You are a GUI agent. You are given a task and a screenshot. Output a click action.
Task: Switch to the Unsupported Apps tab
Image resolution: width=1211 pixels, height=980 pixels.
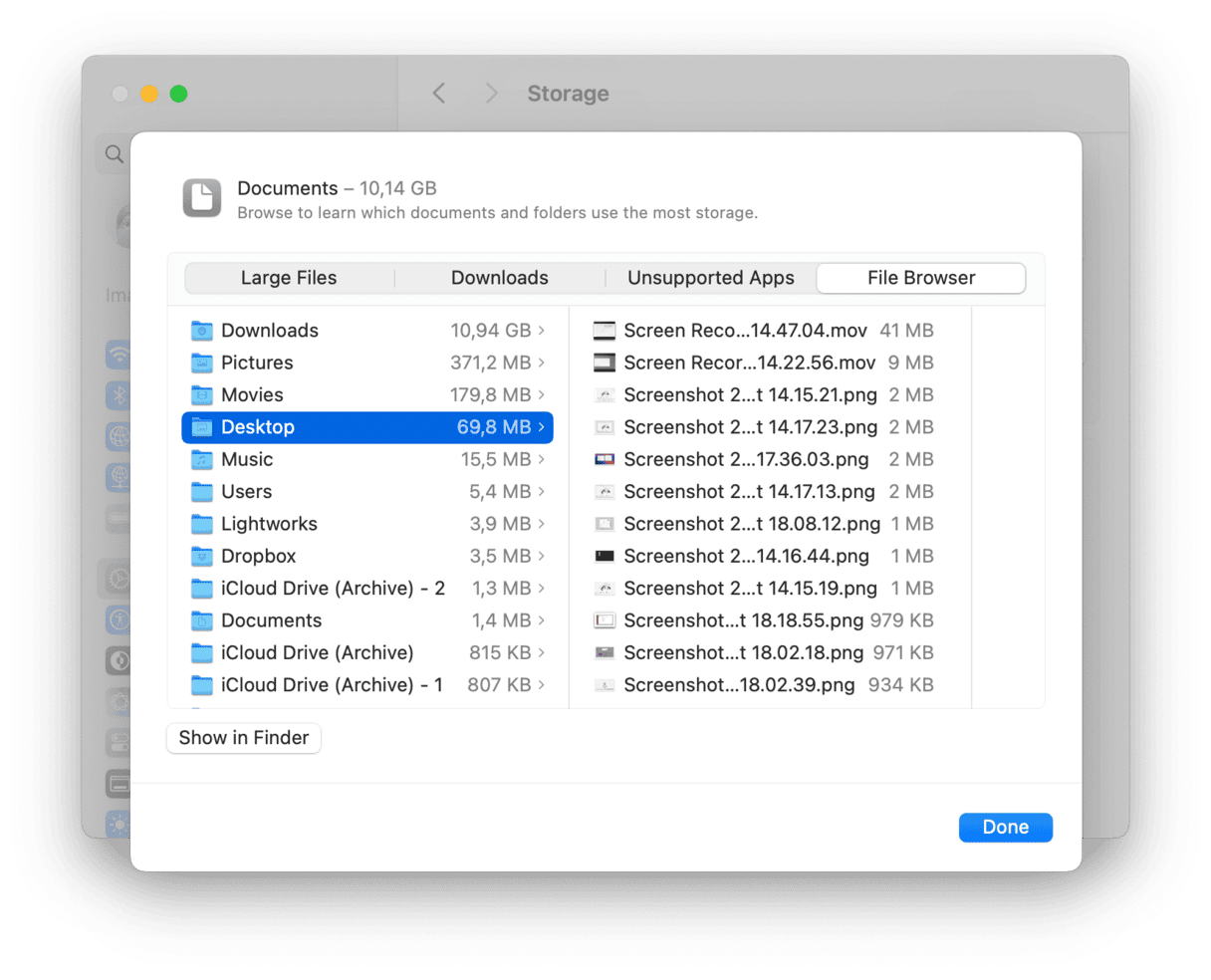[710, 278]
